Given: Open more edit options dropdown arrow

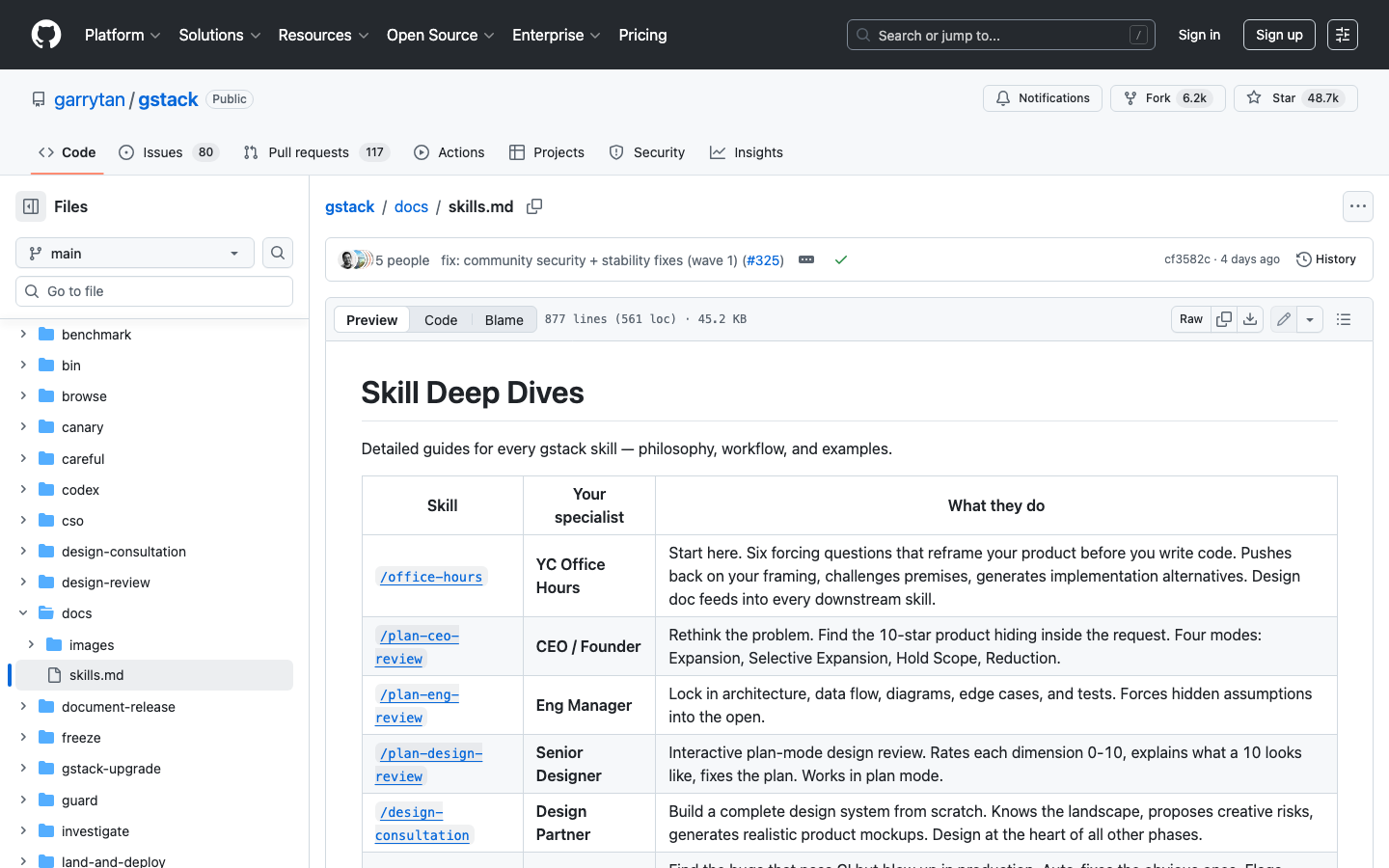Looking at the screenshot, I should click(x=1310, y=319).
